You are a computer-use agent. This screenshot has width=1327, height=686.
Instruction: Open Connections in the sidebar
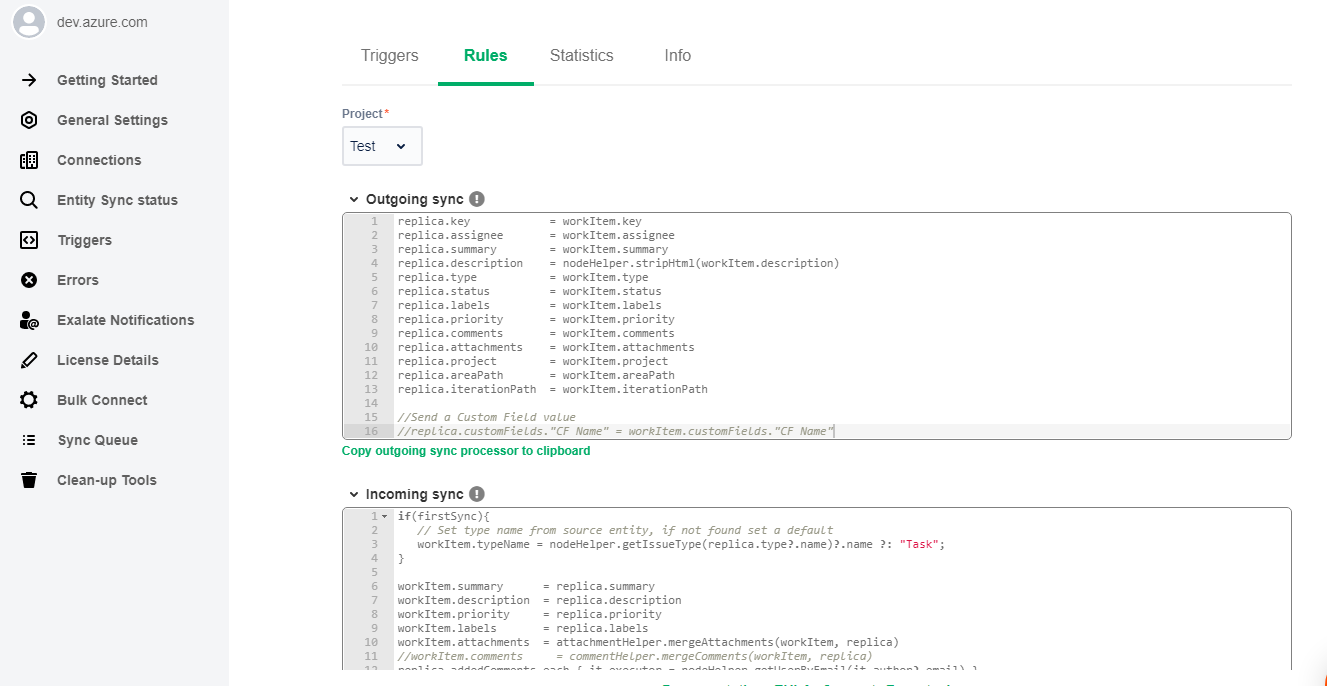99,160
